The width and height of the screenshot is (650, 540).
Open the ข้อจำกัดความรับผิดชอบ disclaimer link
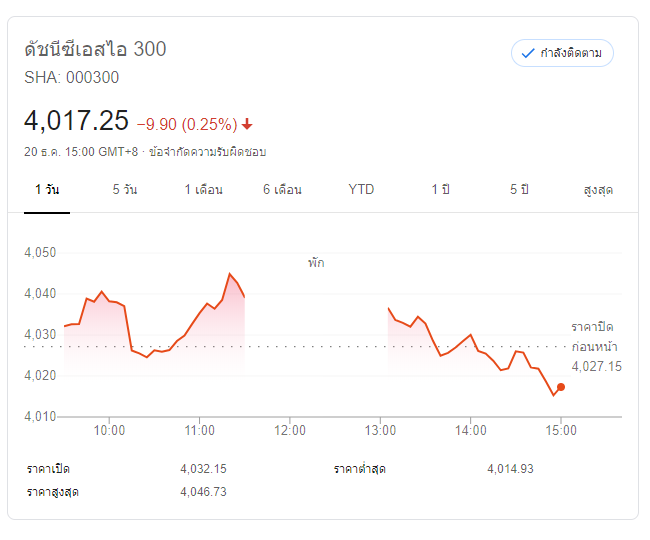(x=207, y=152)
